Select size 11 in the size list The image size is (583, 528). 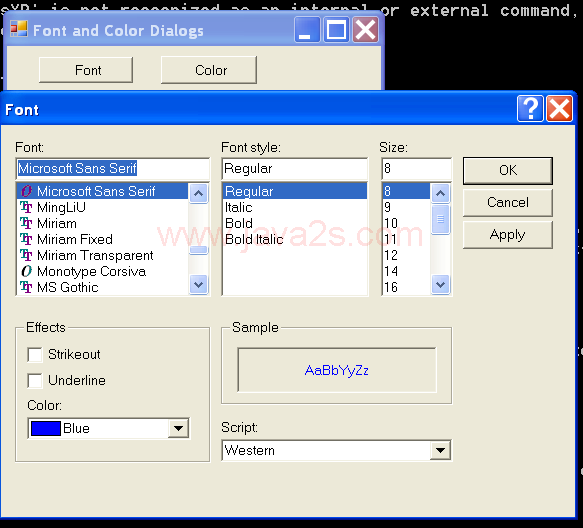coord(406,239)
